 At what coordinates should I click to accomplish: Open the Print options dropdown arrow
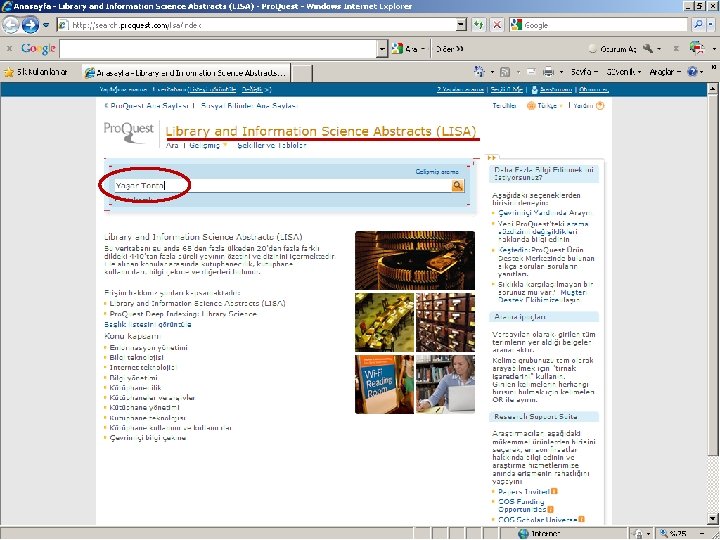coord(561,72)
